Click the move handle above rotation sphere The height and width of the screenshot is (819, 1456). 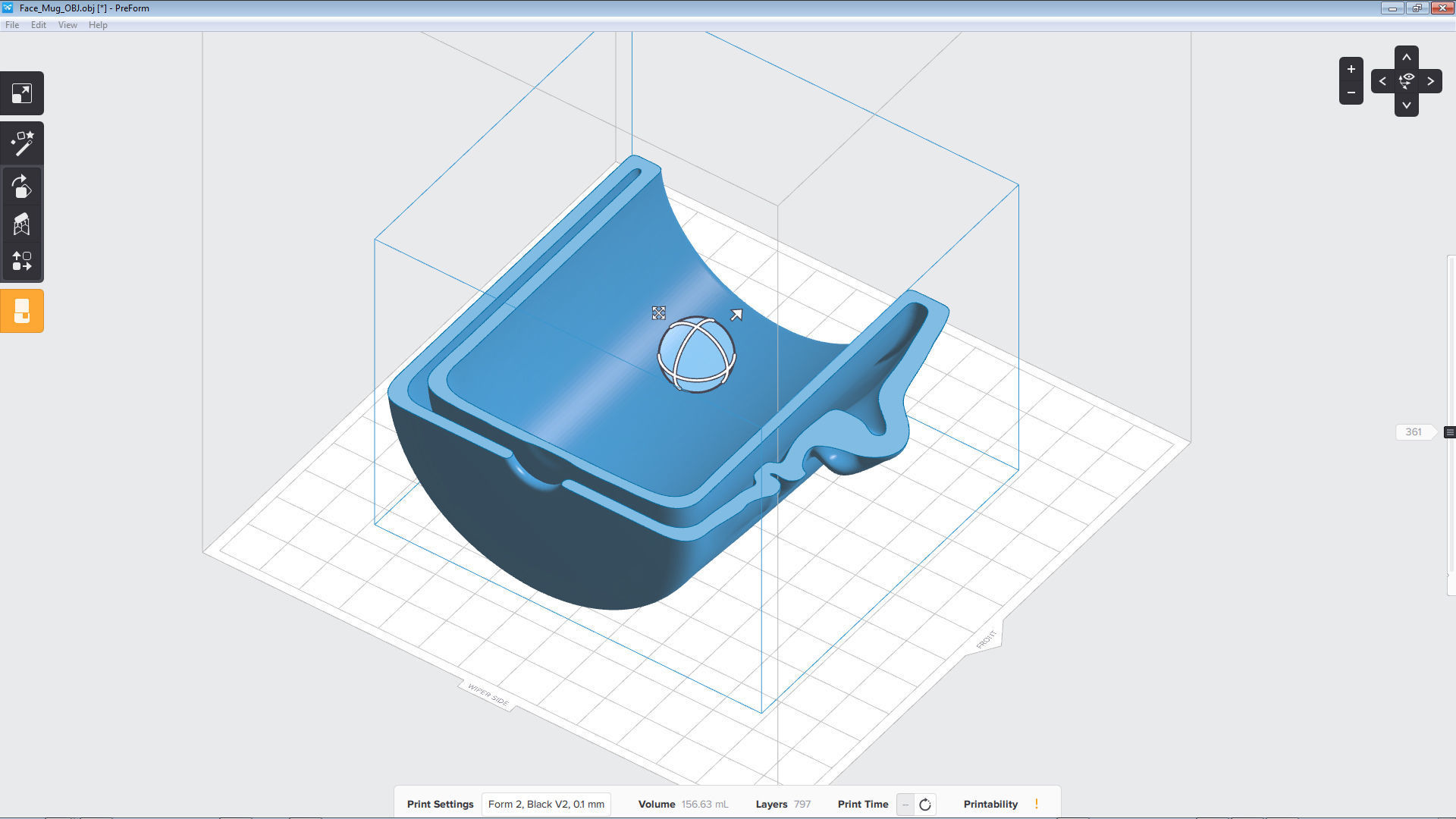pos(658,313)
